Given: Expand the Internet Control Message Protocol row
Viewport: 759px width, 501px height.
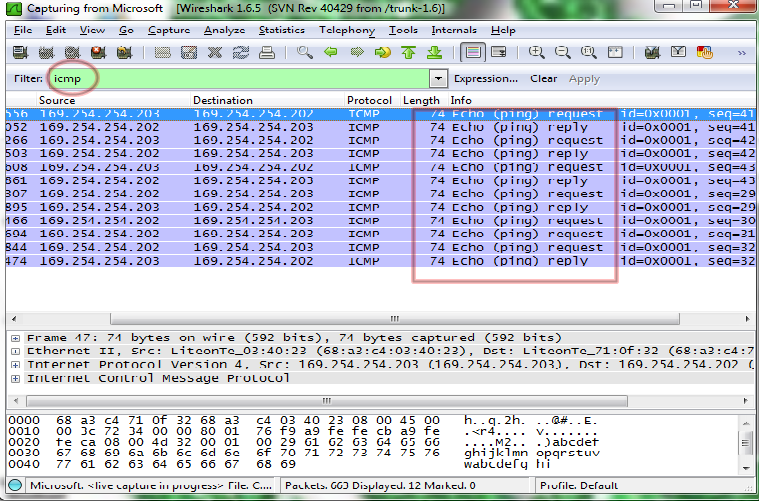Looking at the screenshot, I should pyautogui.click(x=15, y=379).
